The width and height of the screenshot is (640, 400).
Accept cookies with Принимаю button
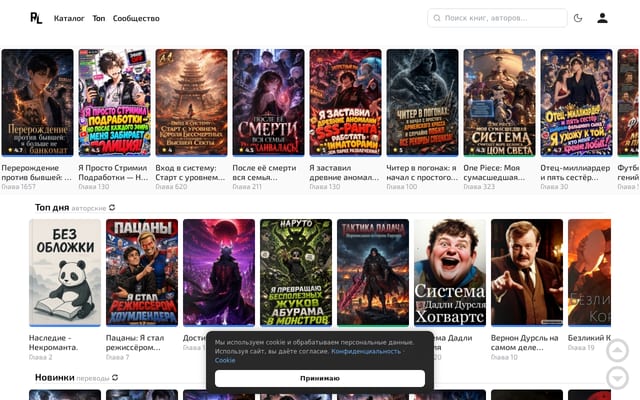point(320,378)
